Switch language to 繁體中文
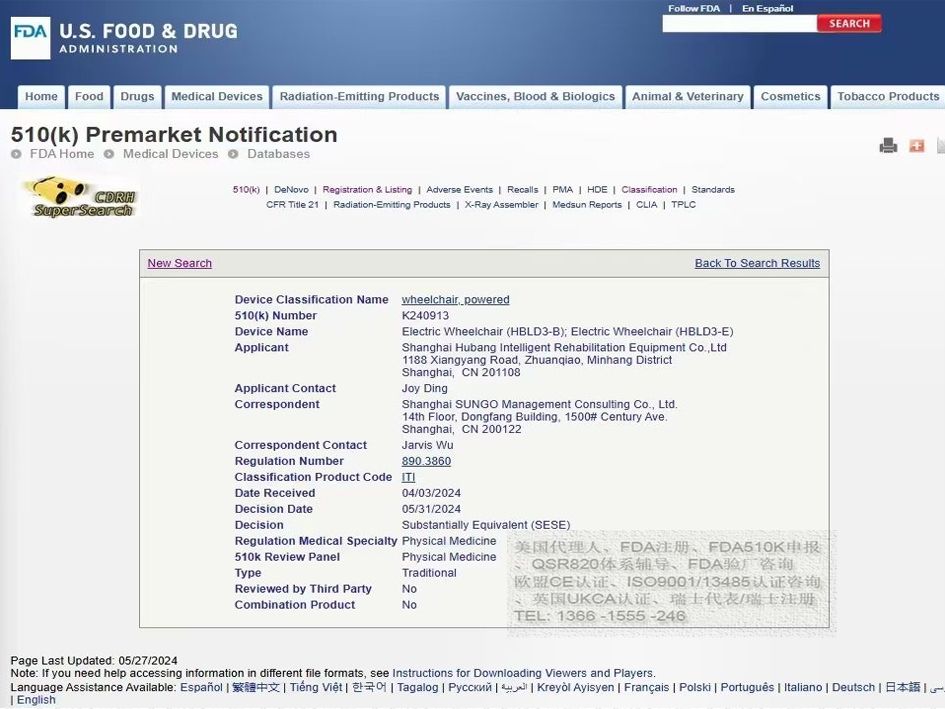 click(x=256, y=687)
